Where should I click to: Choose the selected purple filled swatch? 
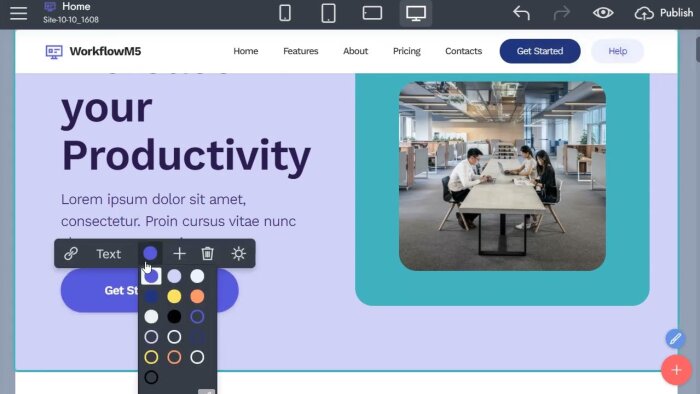[151, 276]
